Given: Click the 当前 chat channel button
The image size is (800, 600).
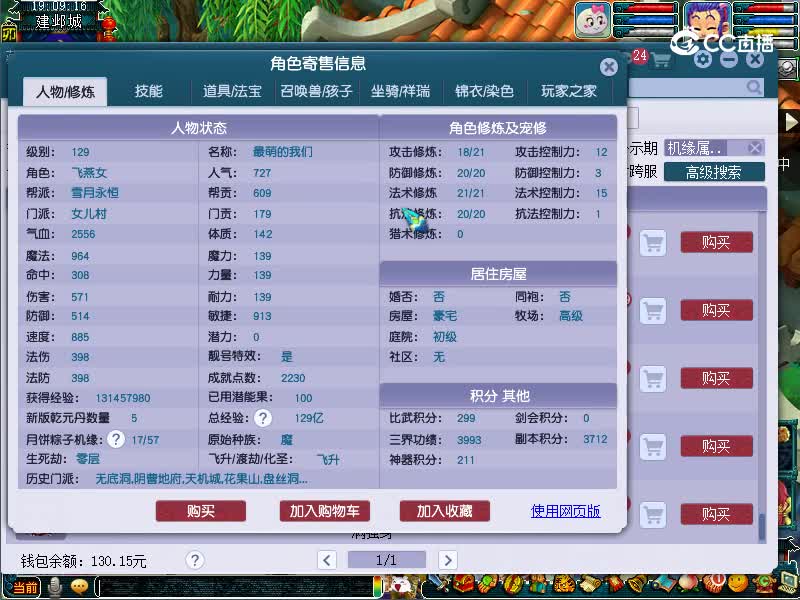Looking at the screenshot, I should (24, 588).
